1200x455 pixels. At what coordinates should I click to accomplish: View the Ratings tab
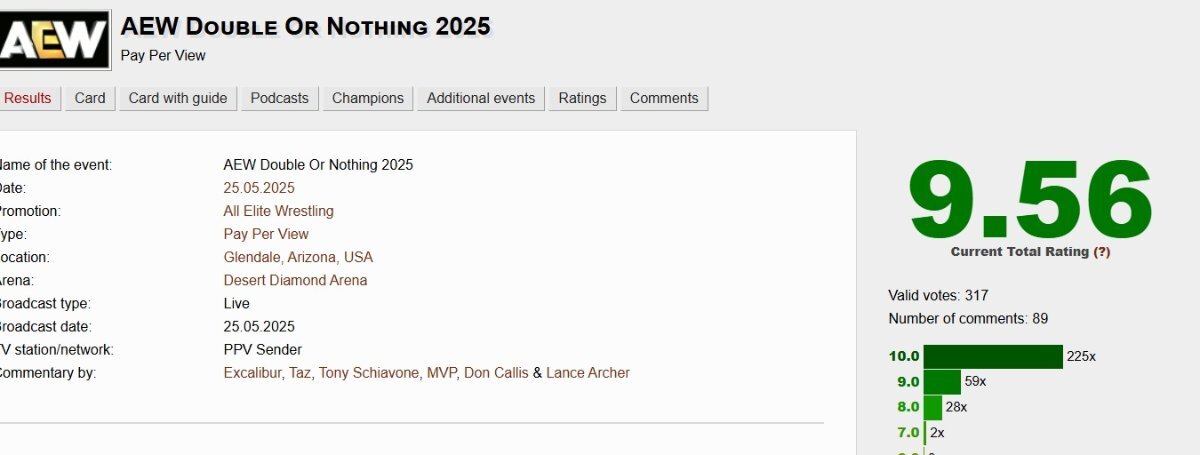tap(582, 98)
